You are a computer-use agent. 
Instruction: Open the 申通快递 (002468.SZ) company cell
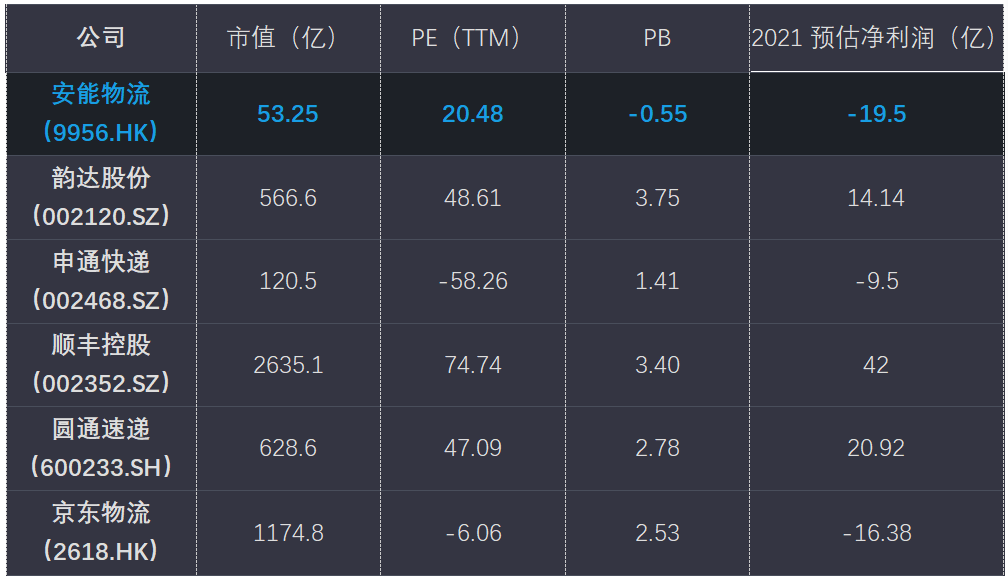tap(101, 281)
